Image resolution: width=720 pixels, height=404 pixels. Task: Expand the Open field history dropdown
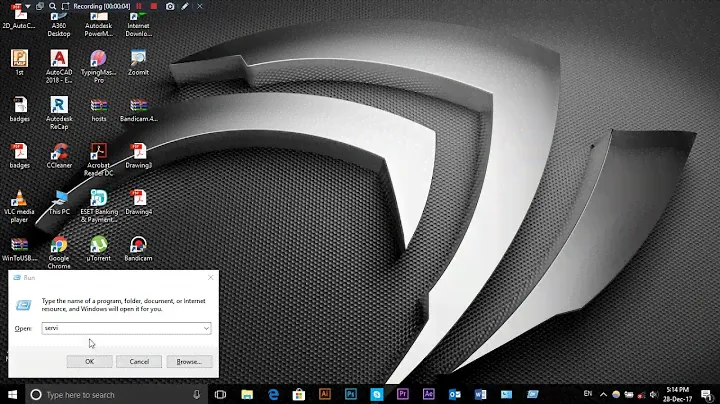point(206,328)
